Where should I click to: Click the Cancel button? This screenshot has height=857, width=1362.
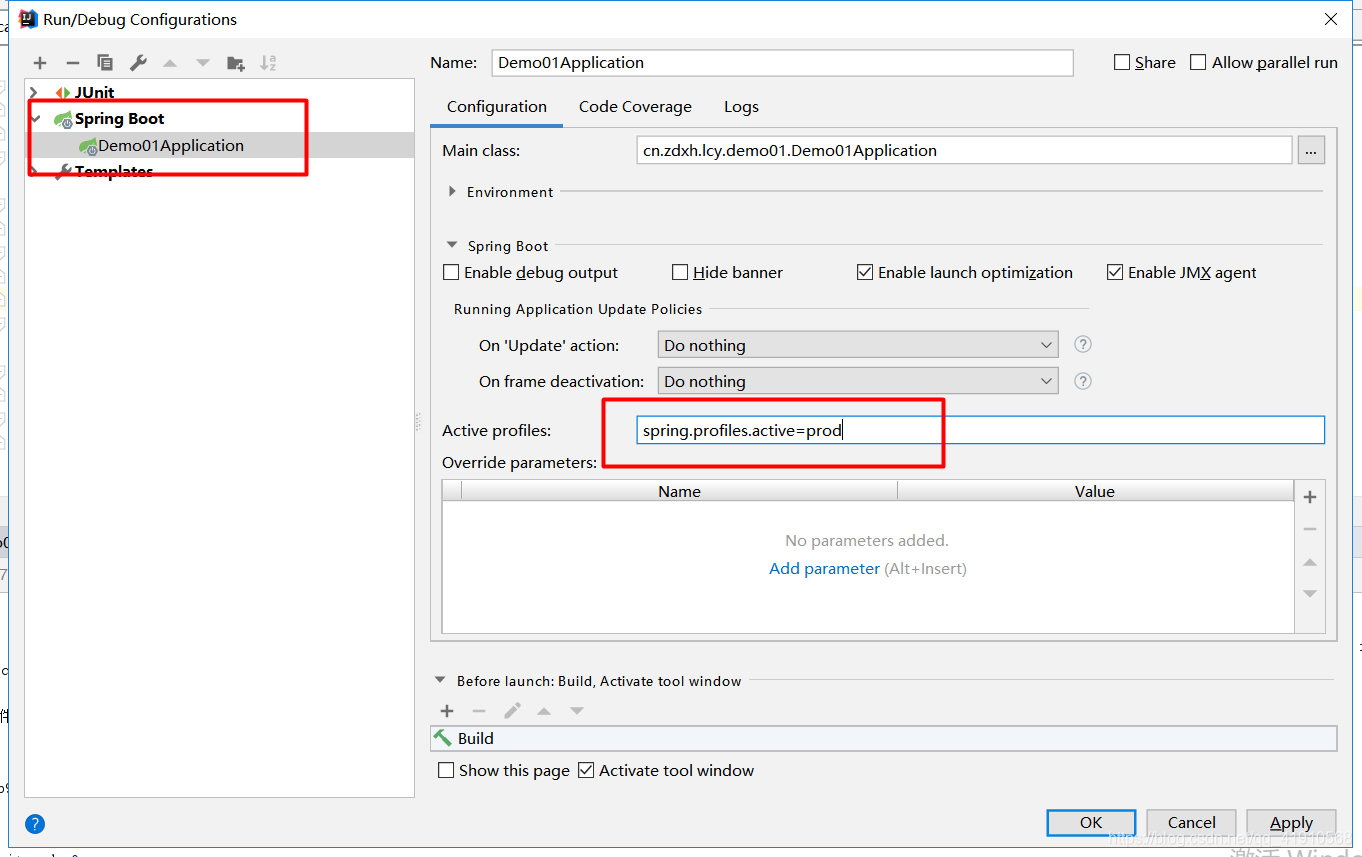point(1191,823)
